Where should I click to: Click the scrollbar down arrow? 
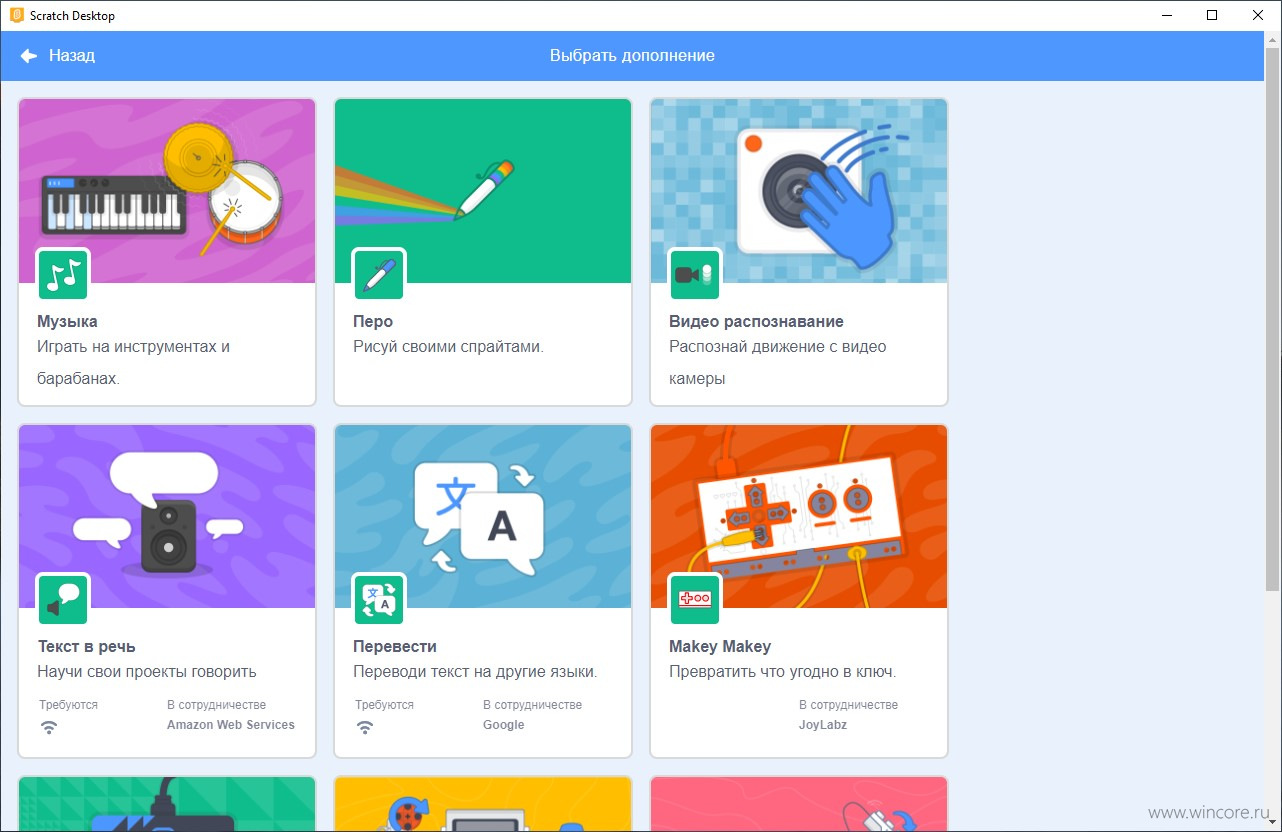pos(1272,822)
